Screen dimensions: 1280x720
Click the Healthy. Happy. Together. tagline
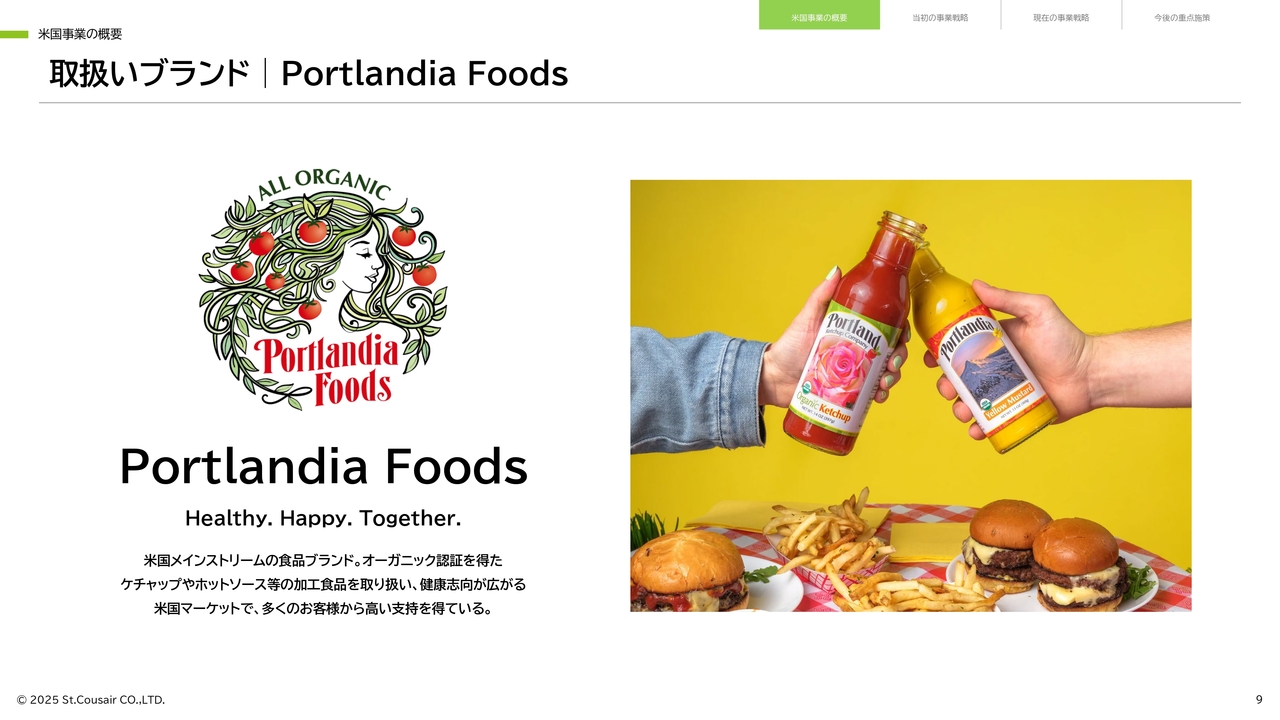323,518
